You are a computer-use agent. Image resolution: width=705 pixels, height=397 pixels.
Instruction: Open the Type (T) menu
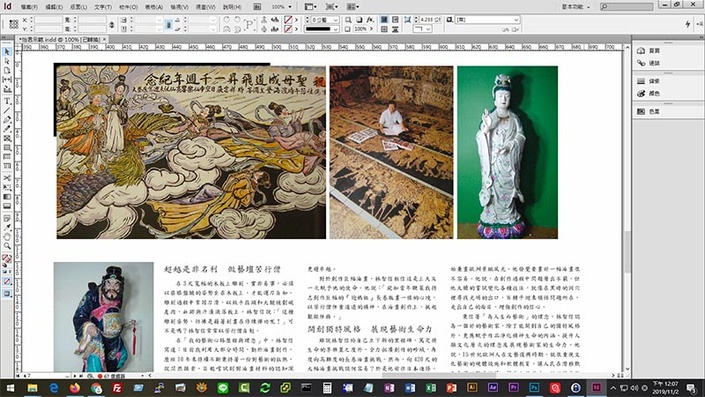(x=103, y=7)
